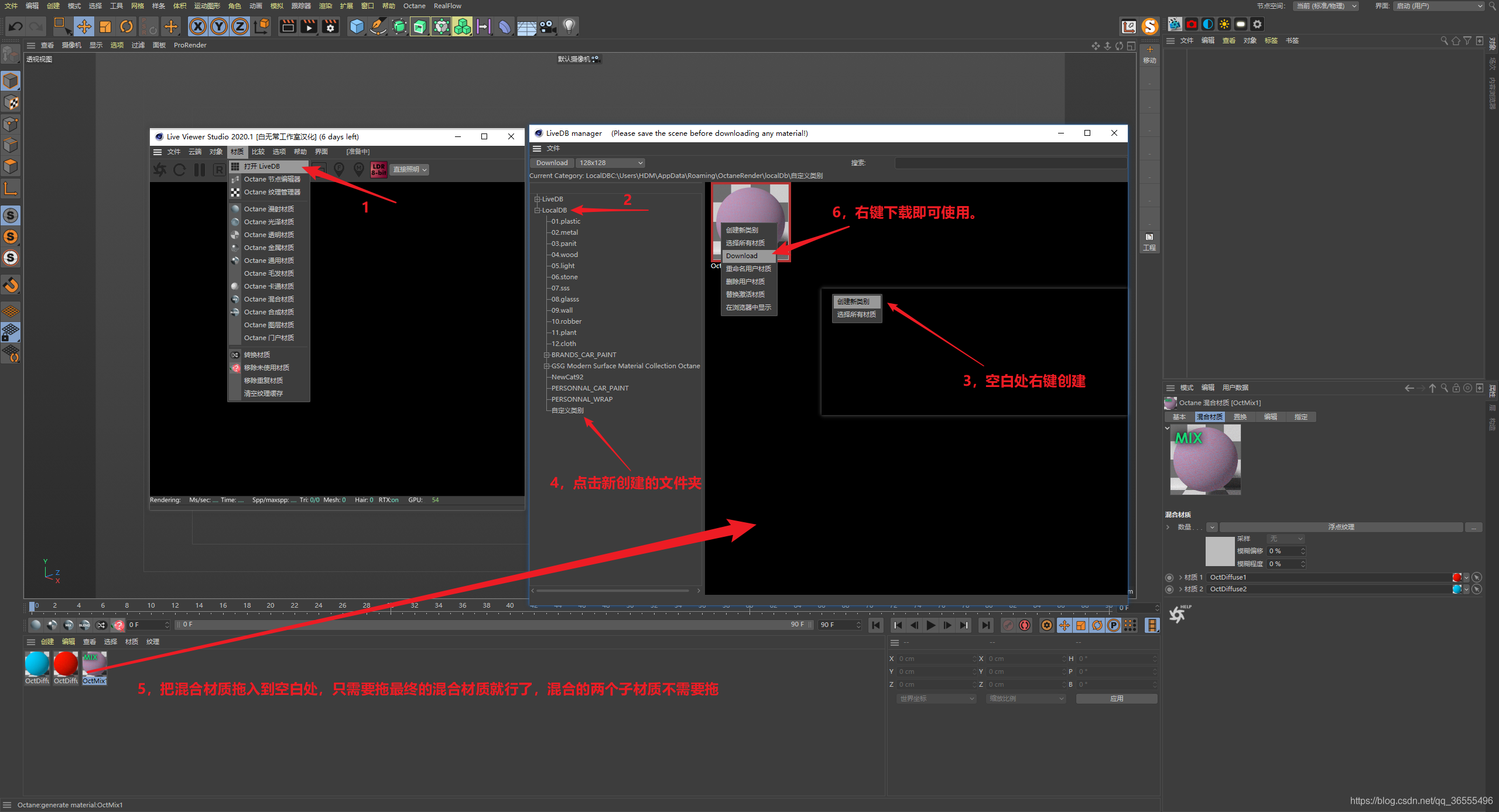Open 世界坐标 dropdown in coordinates panel

click(936, 698)
